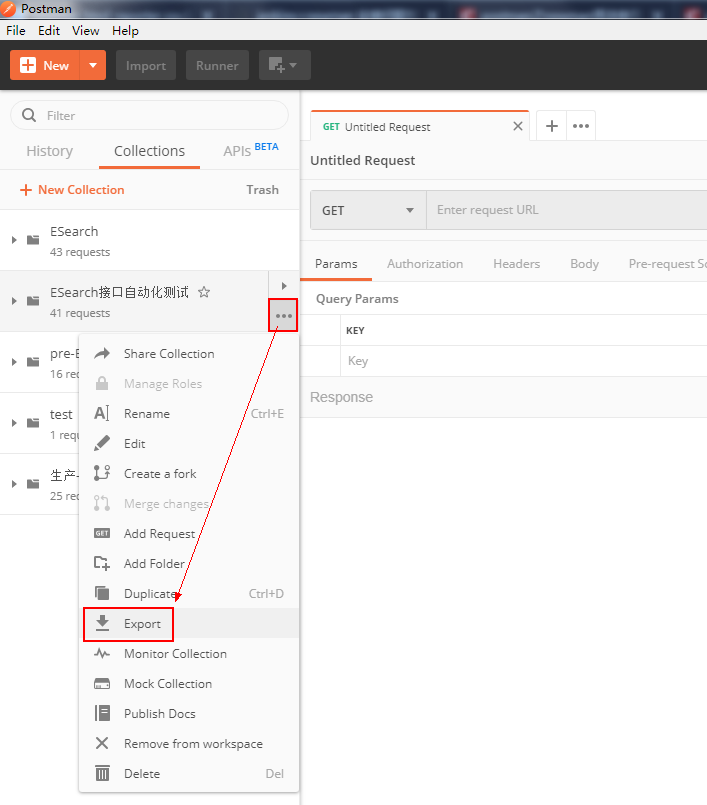Screen dimensions: 707x805
Task: Click the Remove from workspace X icon
Action: pyautogui.click(x=102, y=743)
